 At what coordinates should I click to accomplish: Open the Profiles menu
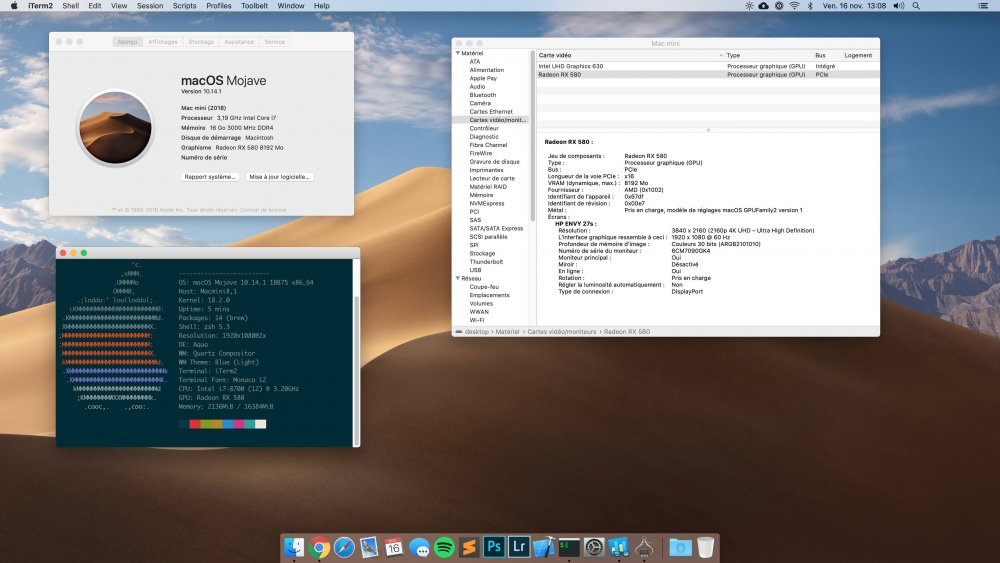point(219,6)
